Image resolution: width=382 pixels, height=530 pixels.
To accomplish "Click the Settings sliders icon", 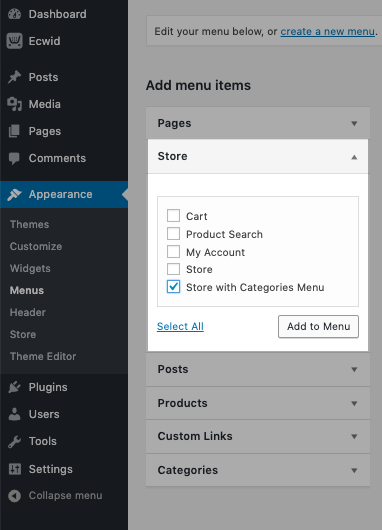I will 15,469.
